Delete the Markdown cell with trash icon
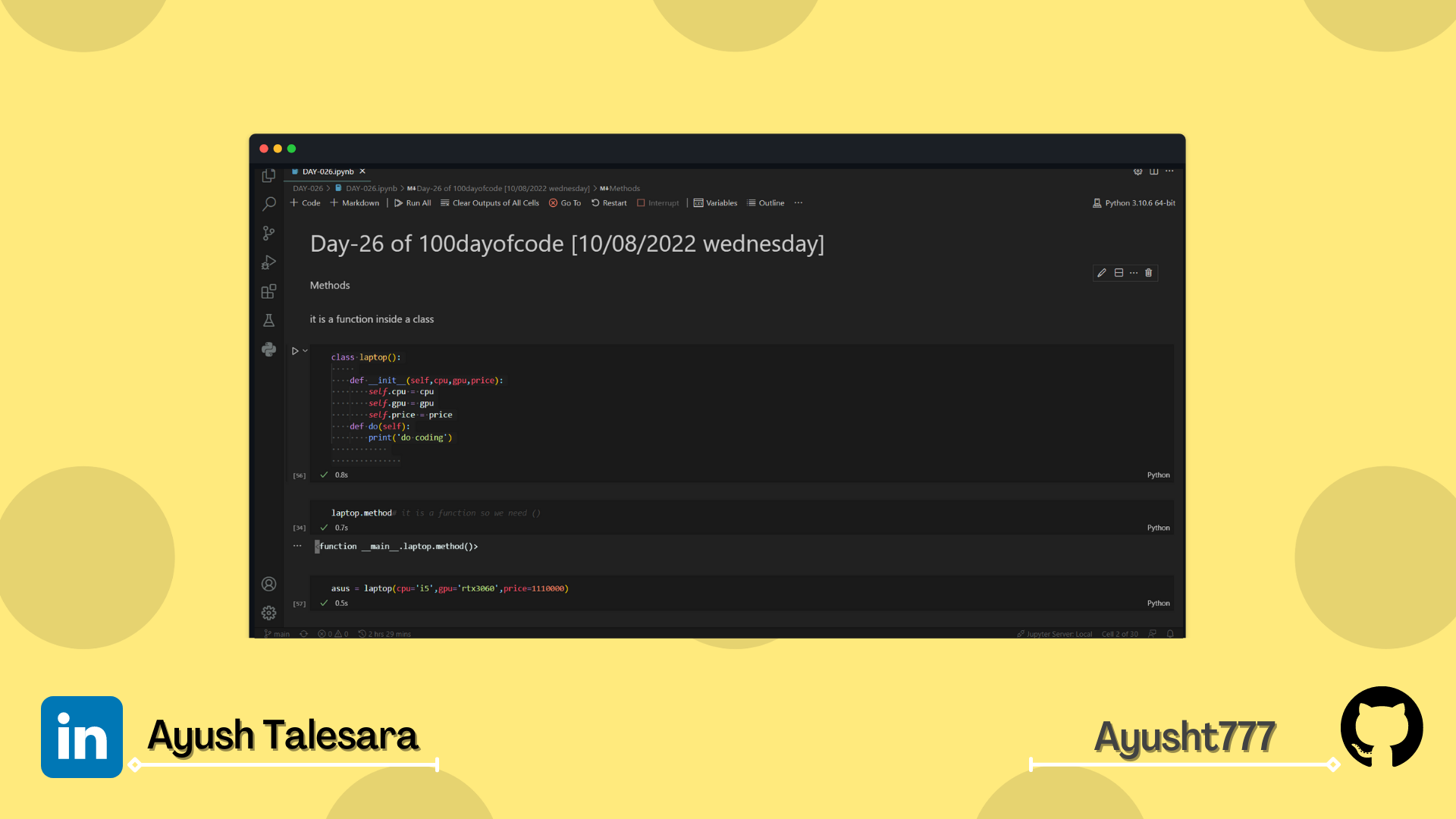1456x819 pixels. (x=1148, y=273)
